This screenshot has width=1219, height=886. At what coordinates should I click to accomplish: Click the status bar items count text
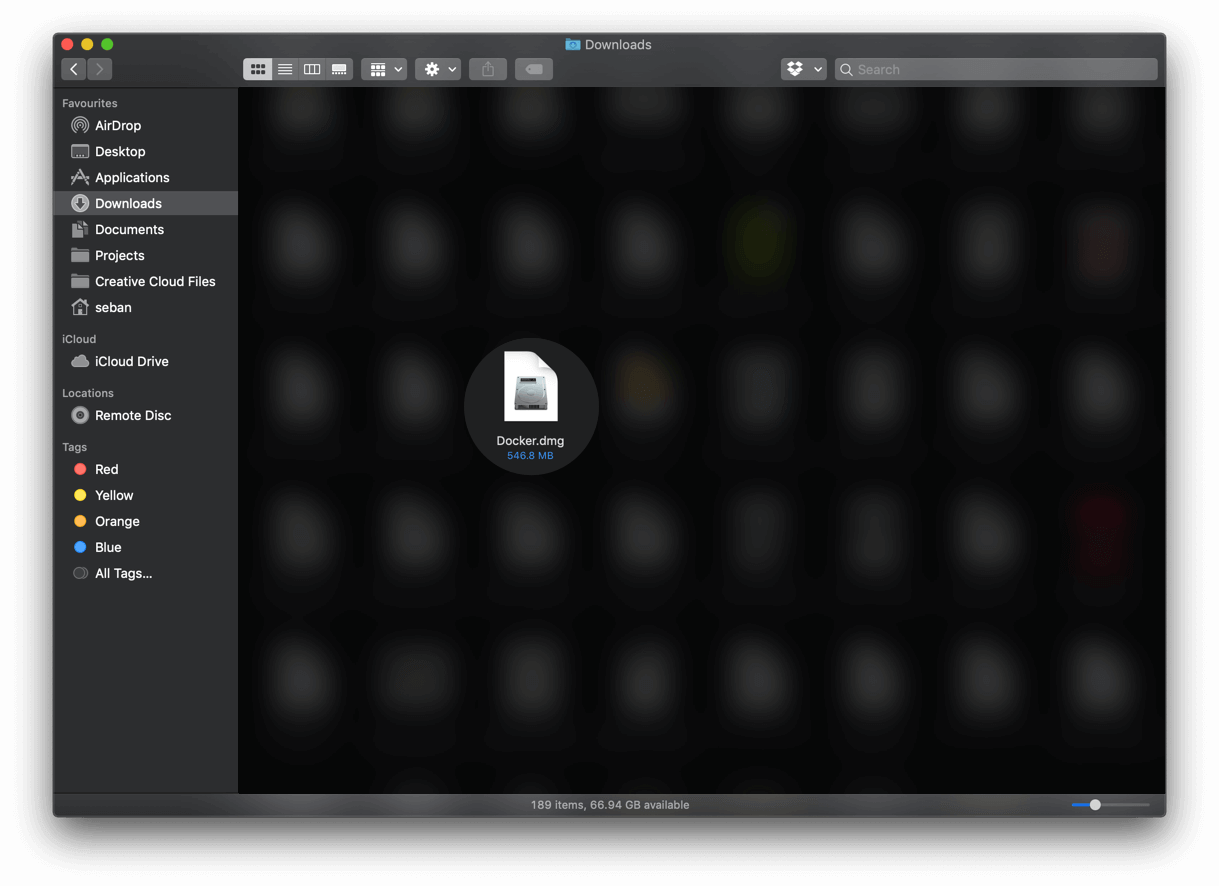[x=610, y=805]
